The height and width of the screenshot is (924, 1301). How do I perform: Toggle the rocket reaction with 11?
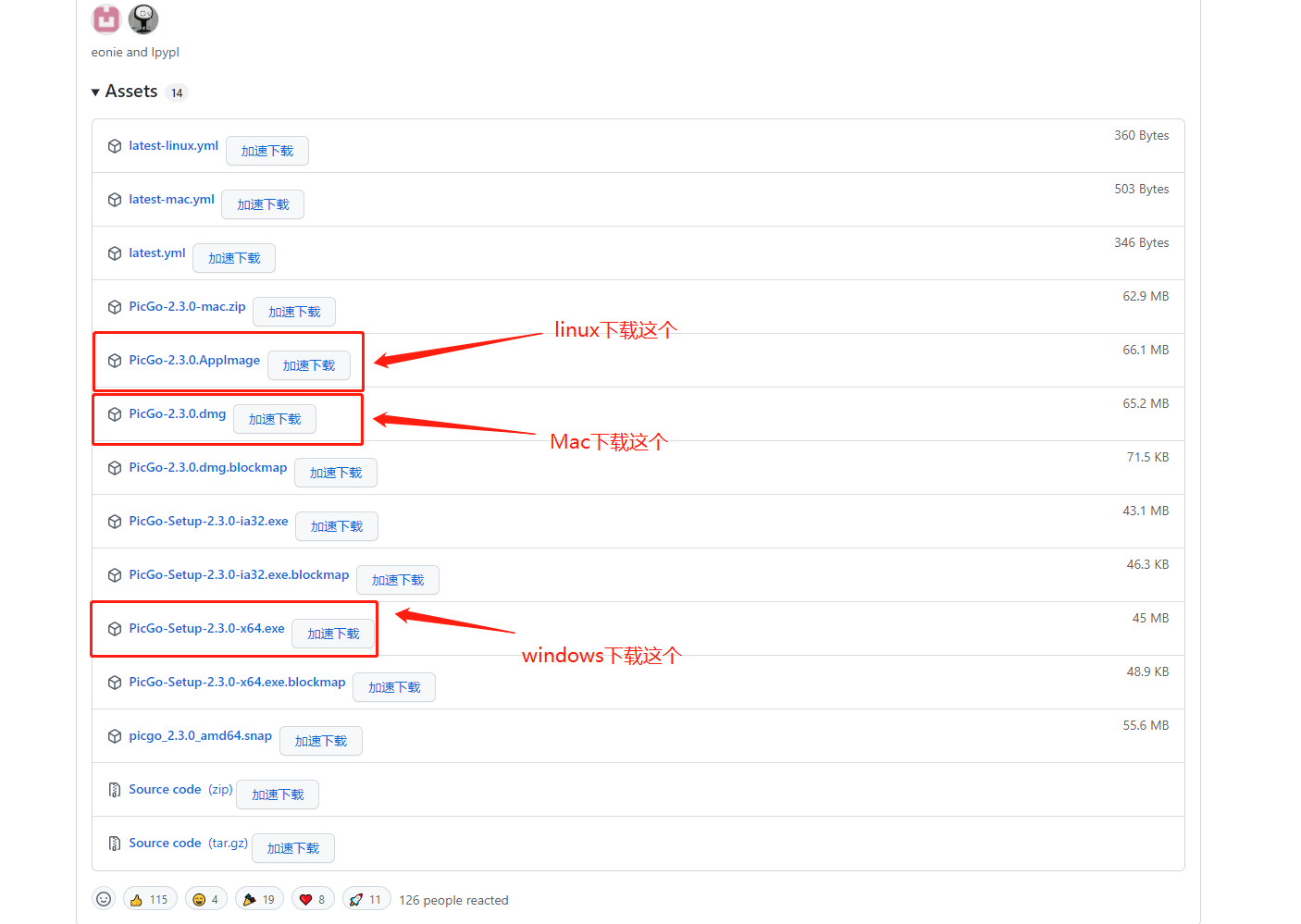click(366, 899)
